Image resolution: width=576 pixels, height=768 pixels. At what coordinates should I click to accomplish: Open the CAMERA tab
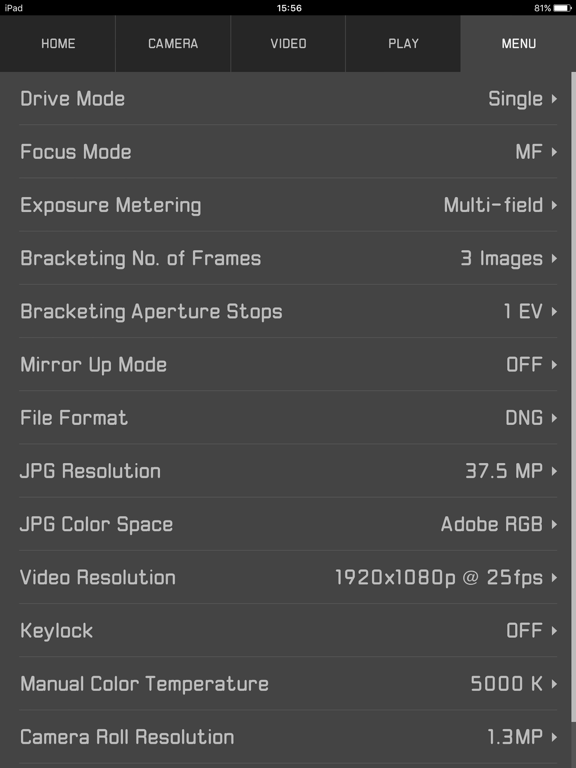(x=173, y=44)
